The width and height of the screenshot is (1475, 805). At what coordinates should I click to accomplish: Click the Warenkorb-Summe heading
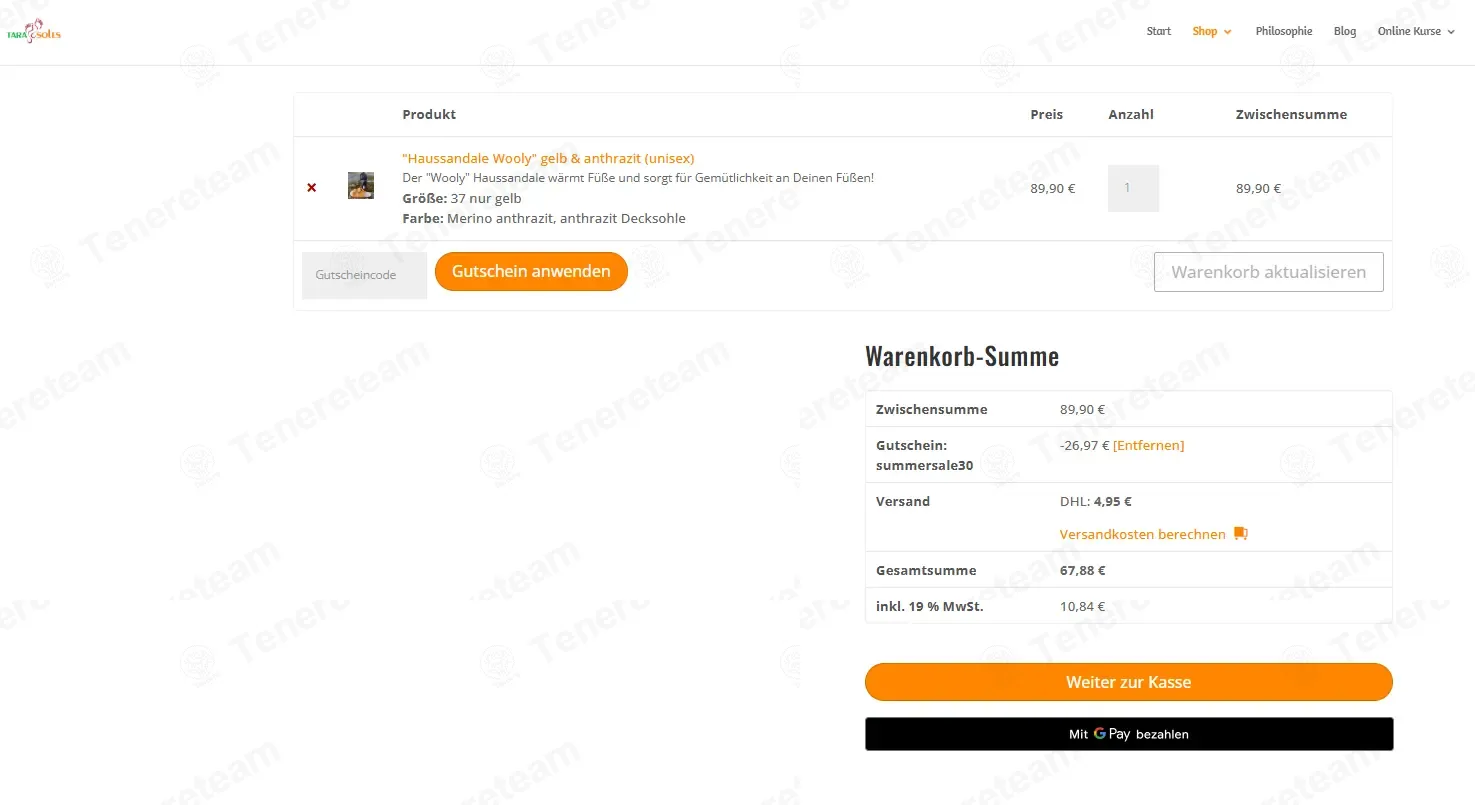tap(962, 356)
